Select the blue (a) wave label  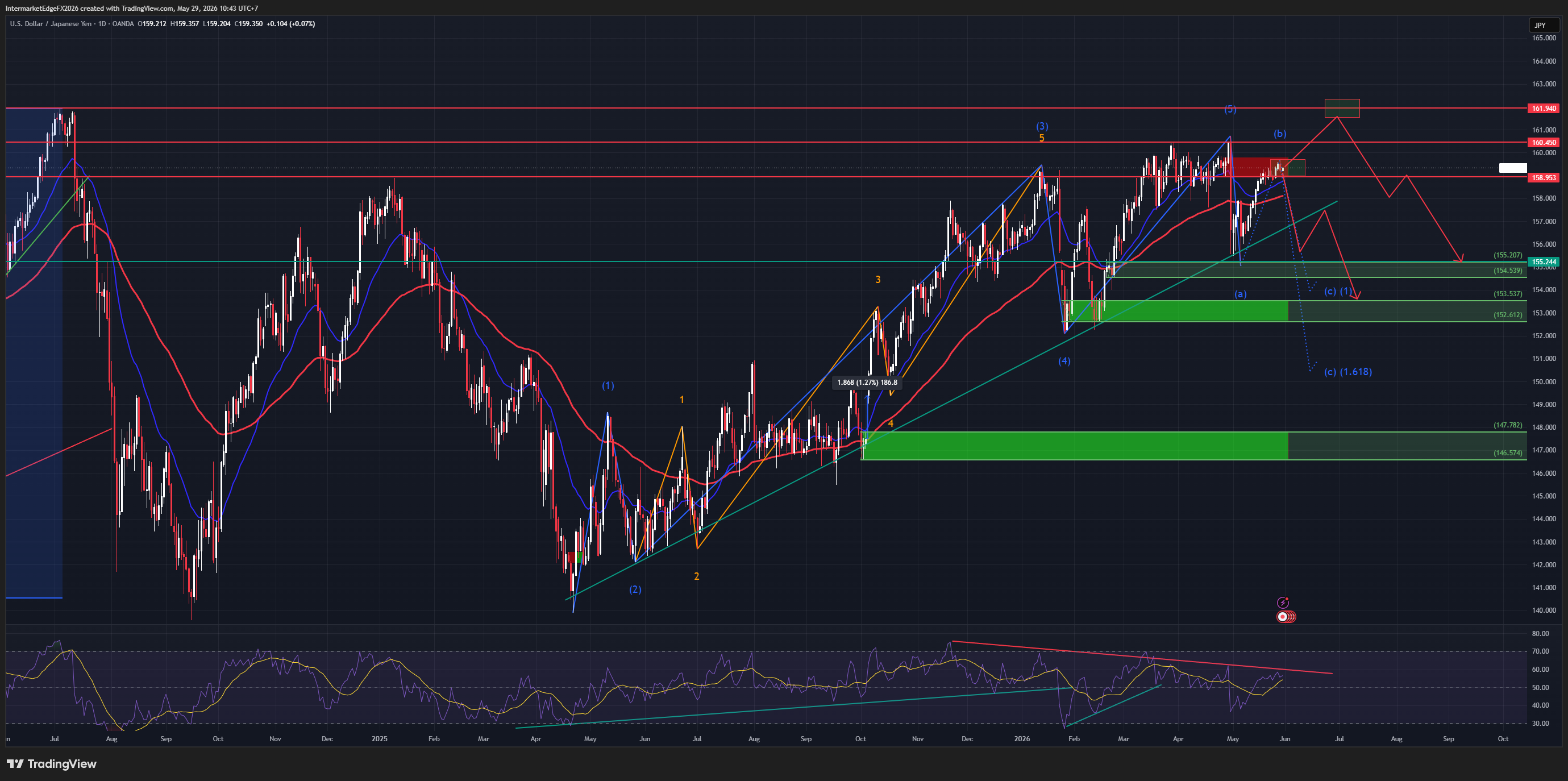point(1240,294)
